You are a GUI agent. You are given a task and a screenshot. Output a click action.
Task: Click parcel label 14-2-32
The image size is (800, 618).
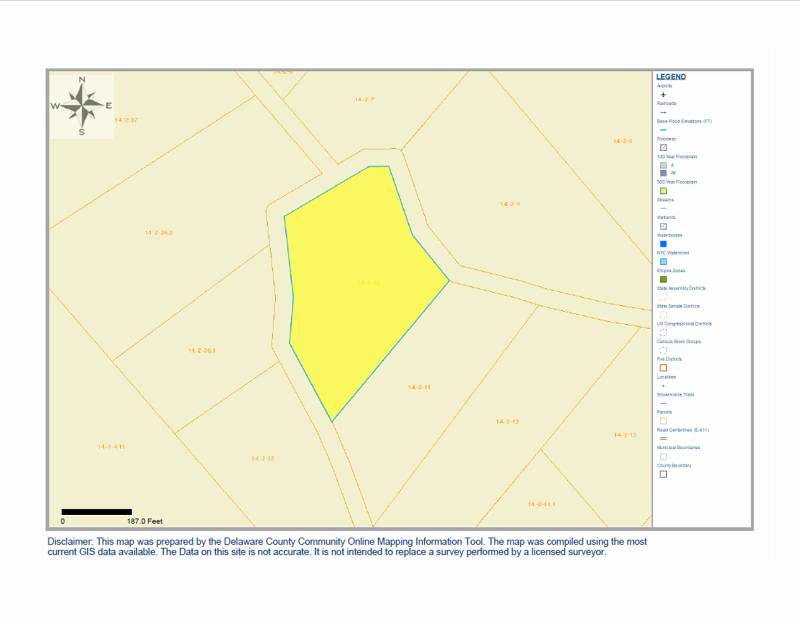click(x=263, y=458)
